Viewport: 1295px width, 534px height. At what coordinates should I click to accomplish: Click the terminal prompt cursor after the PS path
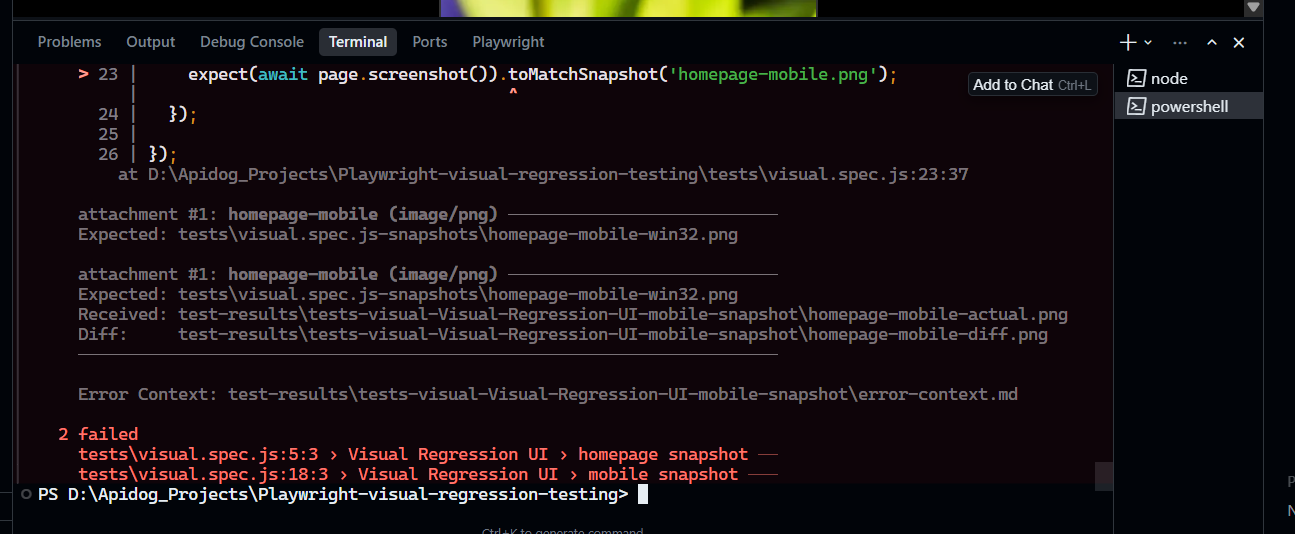tap(643, 494)
